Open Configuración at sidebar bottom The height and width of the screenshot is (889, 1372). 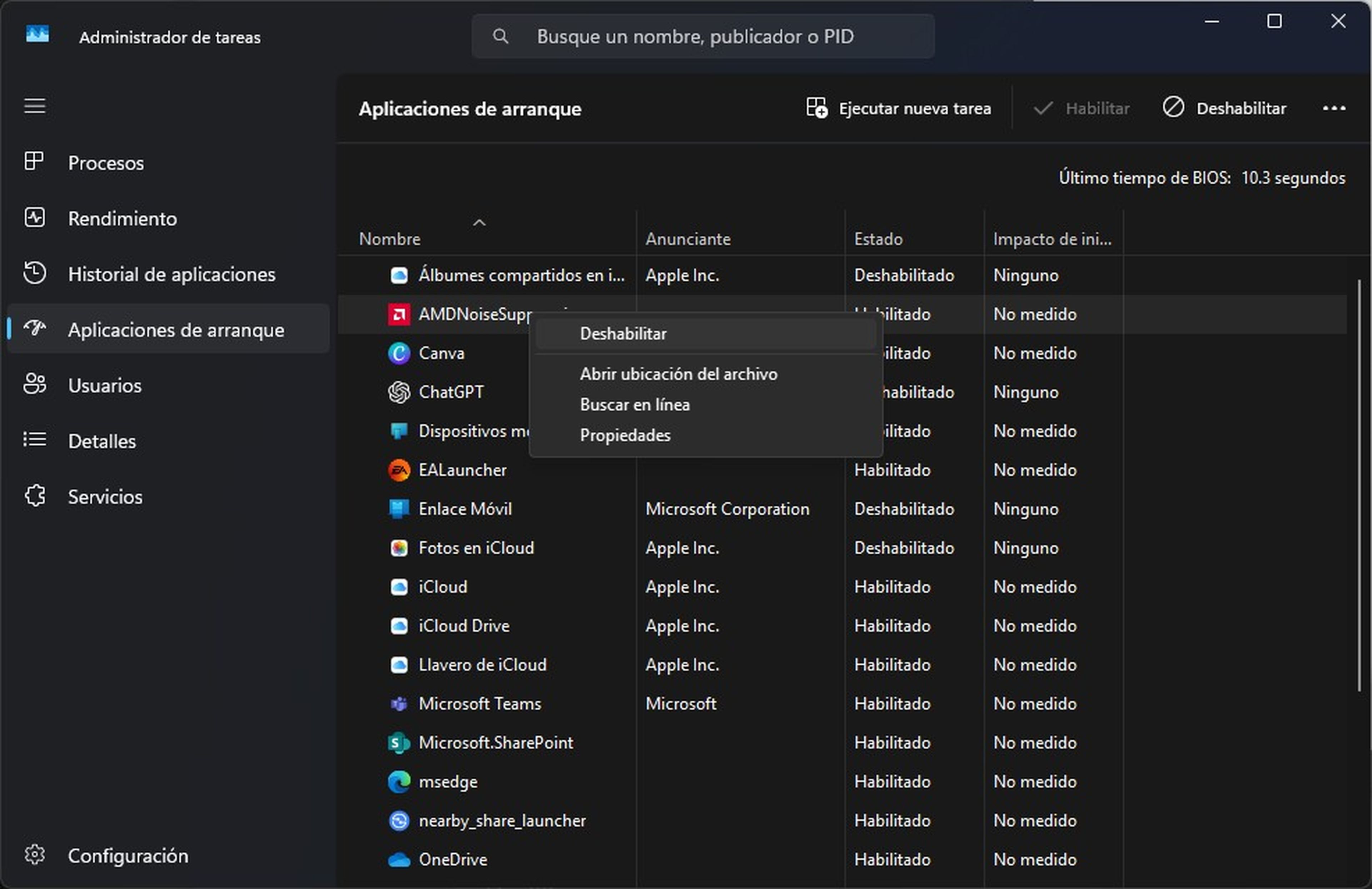pyautogui.click(x=168, y=855)
